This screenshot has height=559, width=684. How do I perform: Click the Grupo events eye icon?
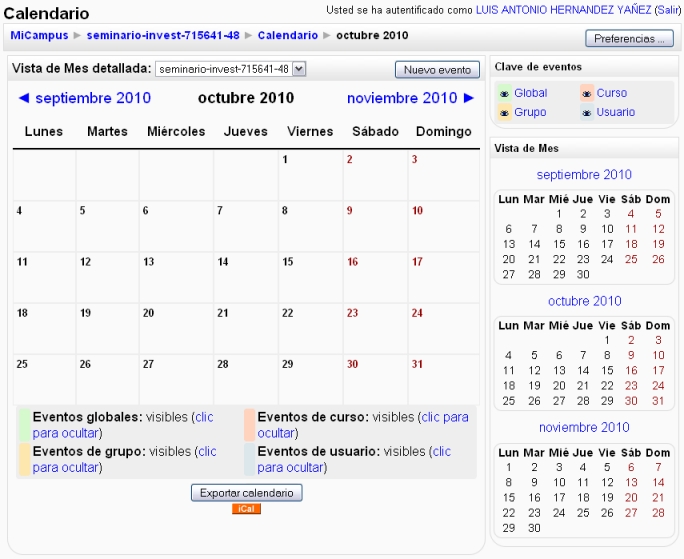click(505, 113)
